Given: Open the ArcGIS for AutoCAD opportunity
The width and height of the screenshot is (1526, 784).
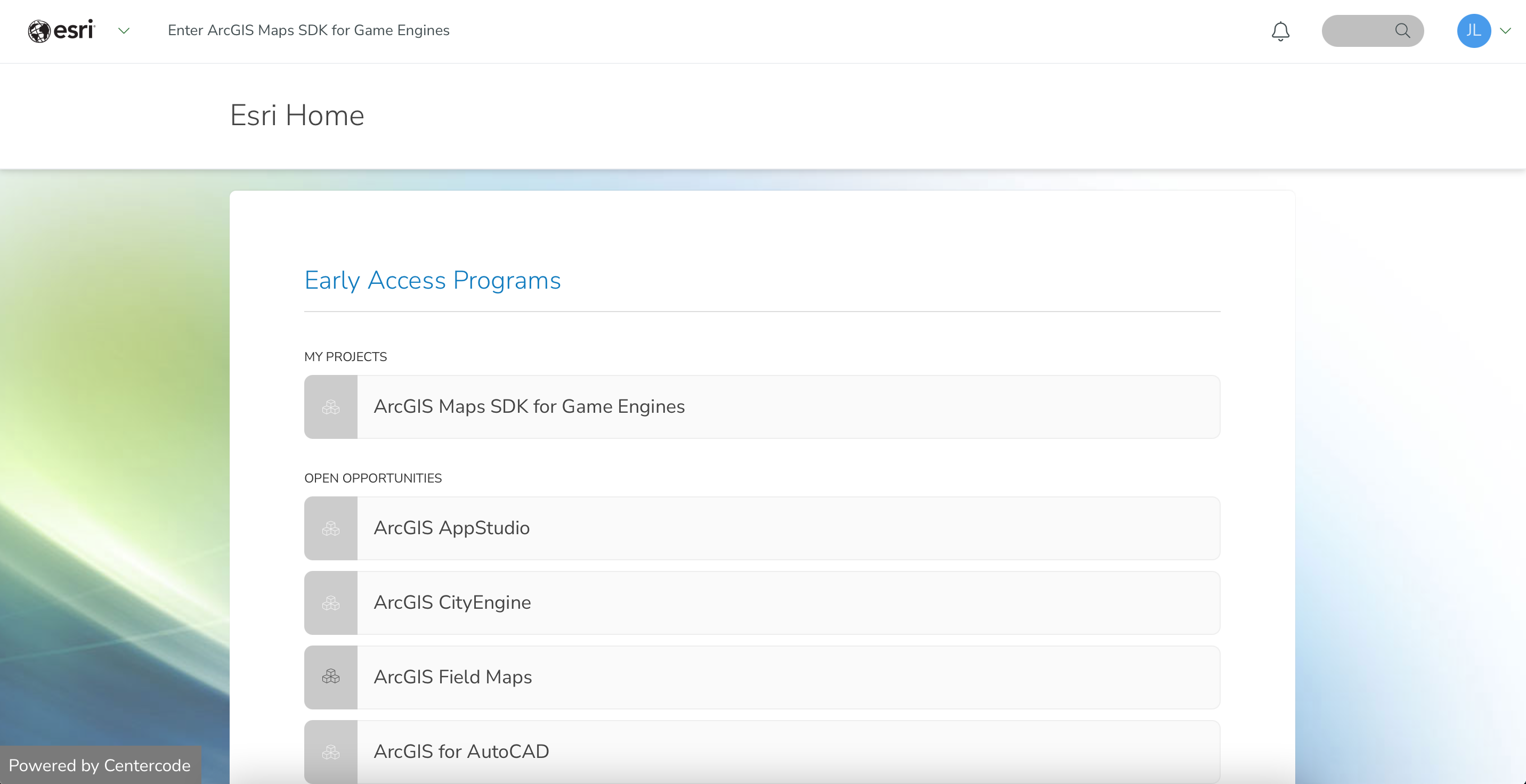Looking at the screenshot, I should pos(762,752).
